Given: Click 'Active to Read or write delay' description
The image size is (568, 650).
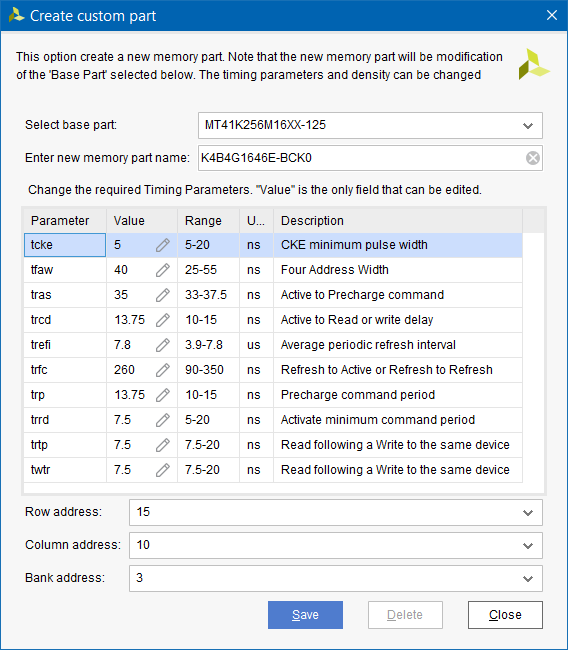Looking at the screenshot, I should coord(357,320).
